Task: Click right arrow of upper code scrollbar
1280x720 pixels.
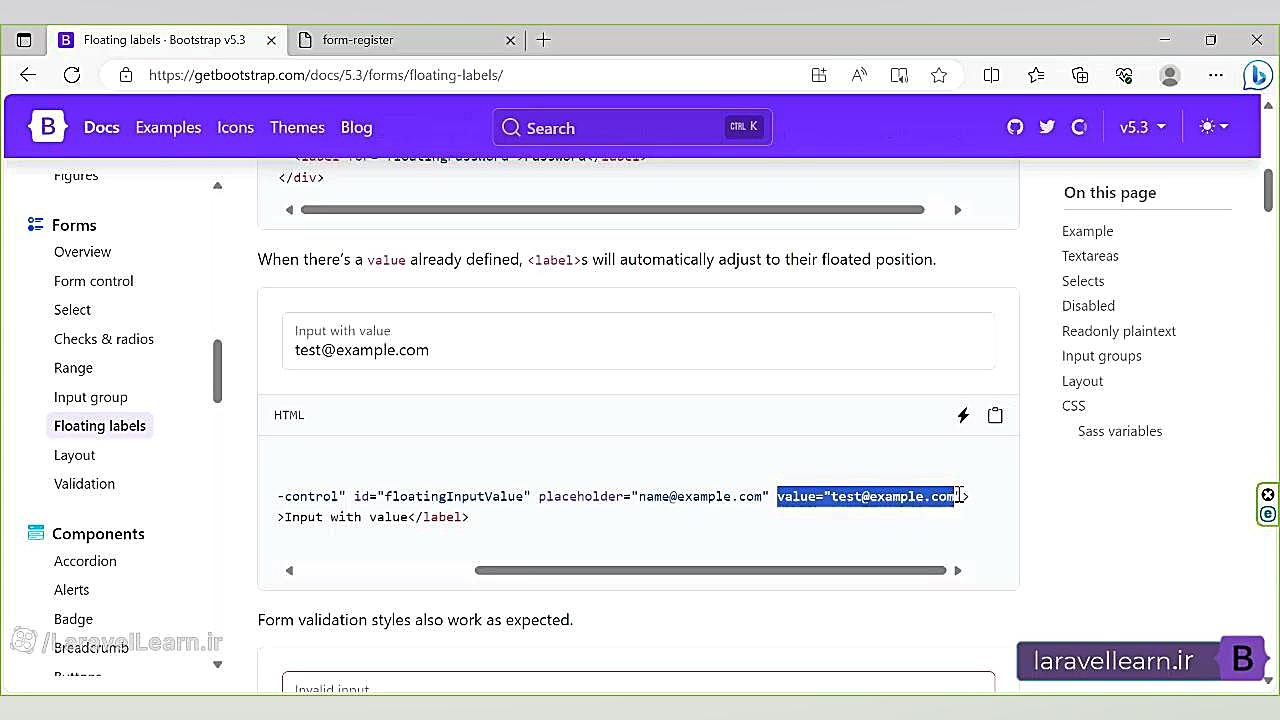Action: pos(957,209)
